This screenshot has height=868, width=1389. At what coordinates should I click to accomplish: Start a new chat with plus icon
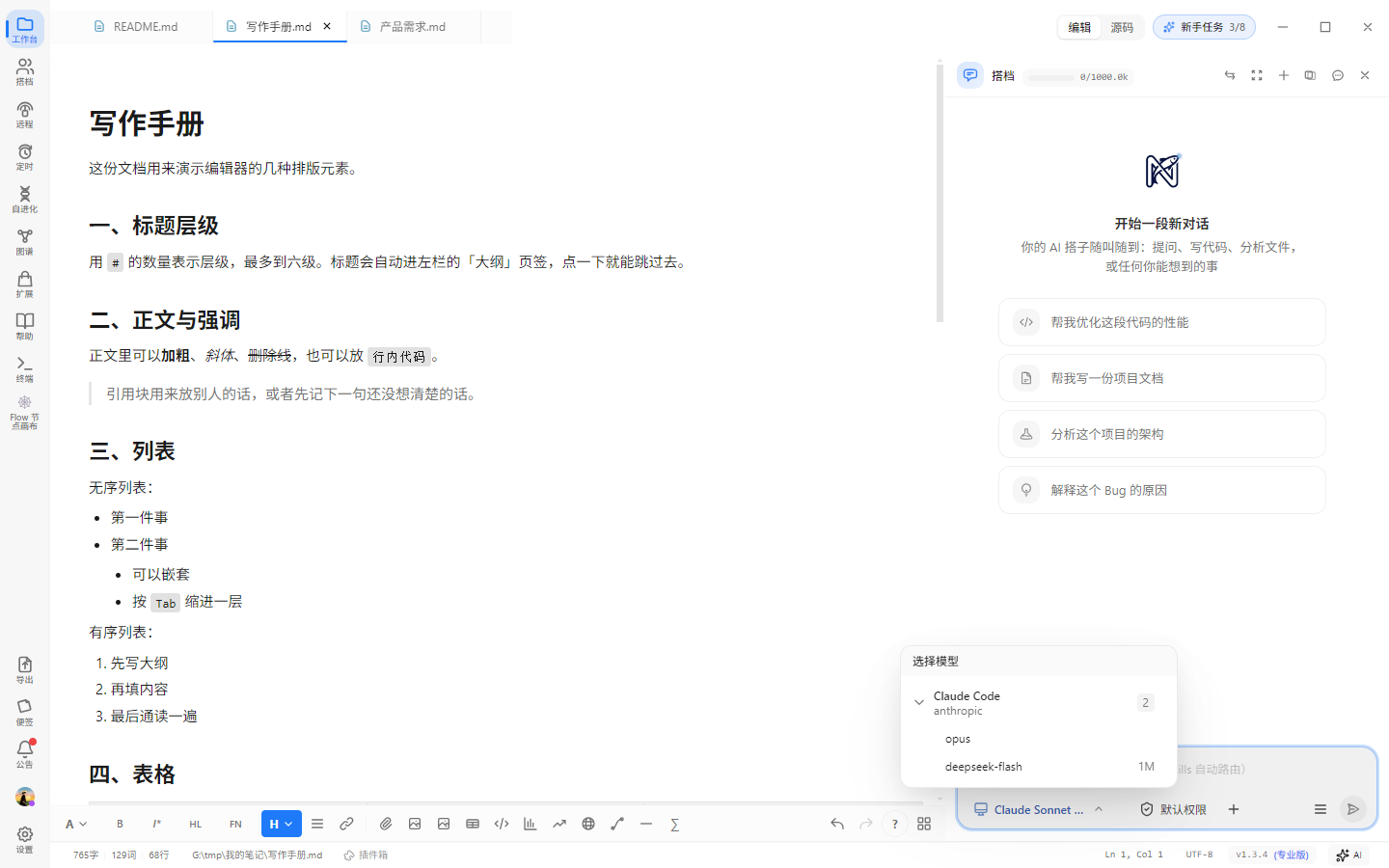point(1284,75)
